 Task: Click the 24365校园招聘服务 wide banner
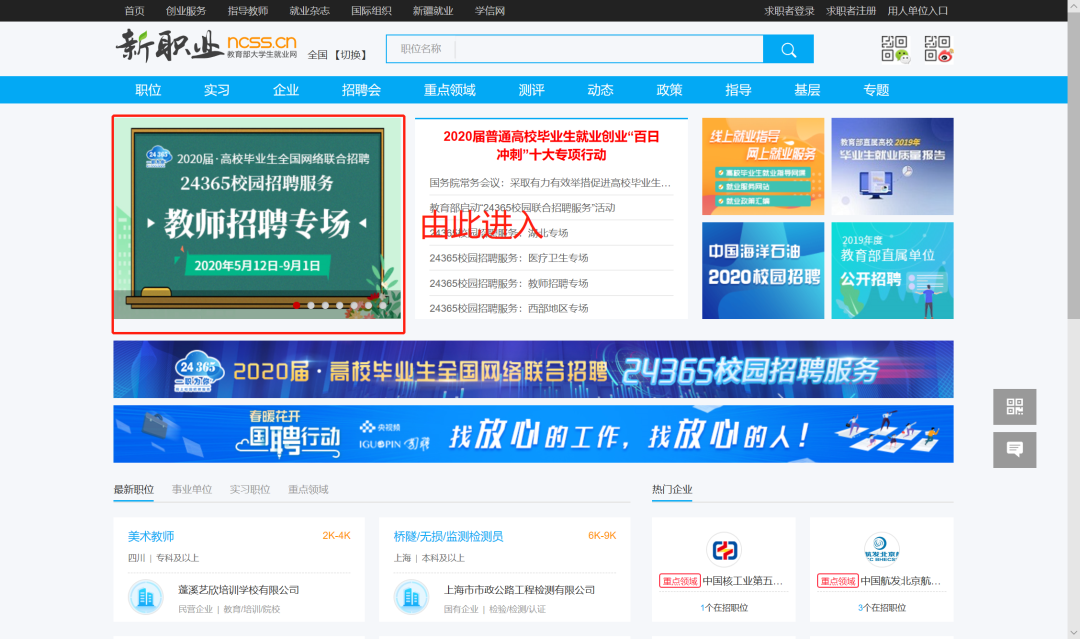click(x=533, y=369)
